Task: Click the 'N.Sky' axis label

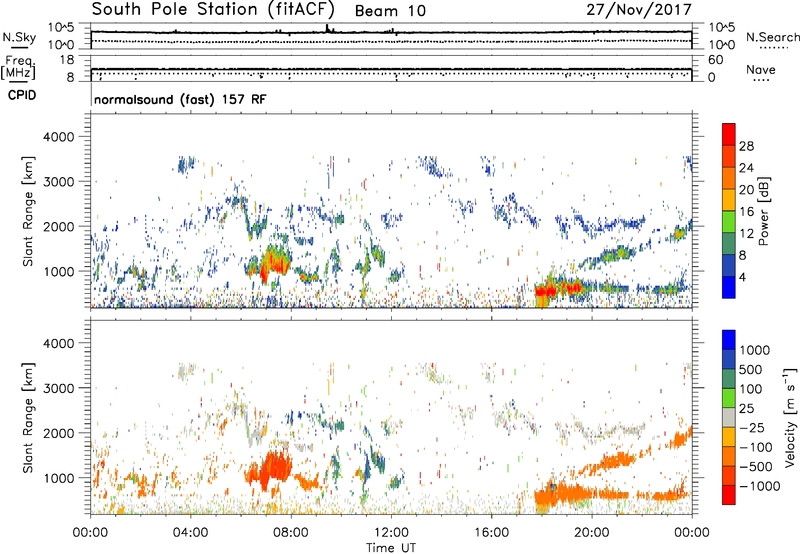Action: coord(19,37)
